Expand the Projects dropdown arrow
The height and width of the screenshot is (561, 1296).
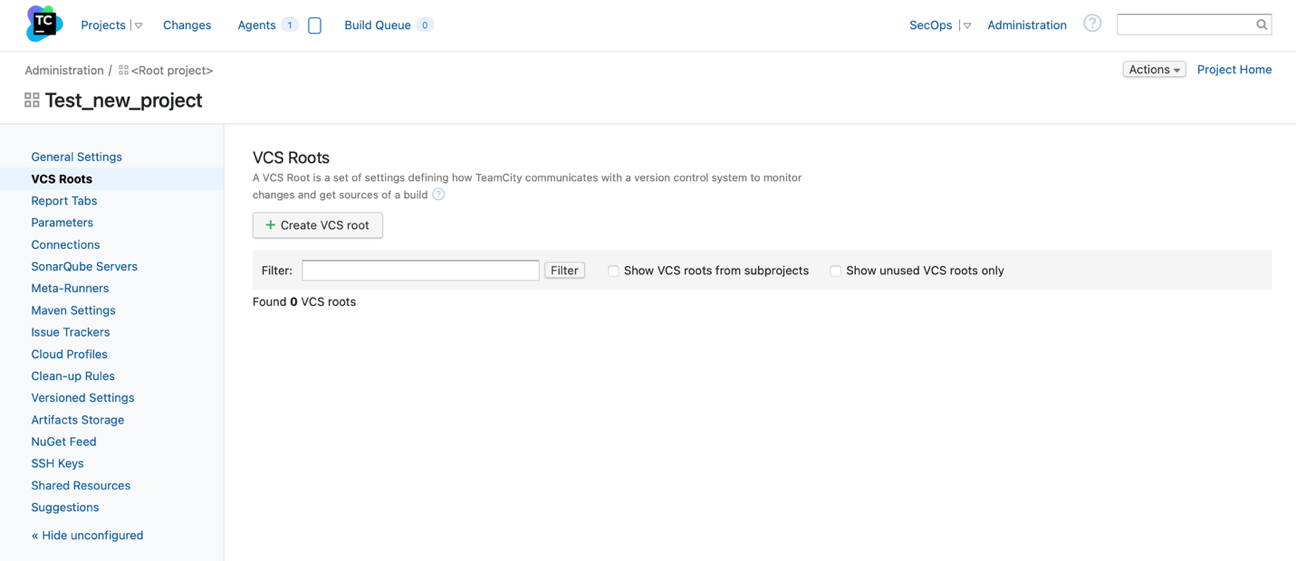(x=138, y=26)
